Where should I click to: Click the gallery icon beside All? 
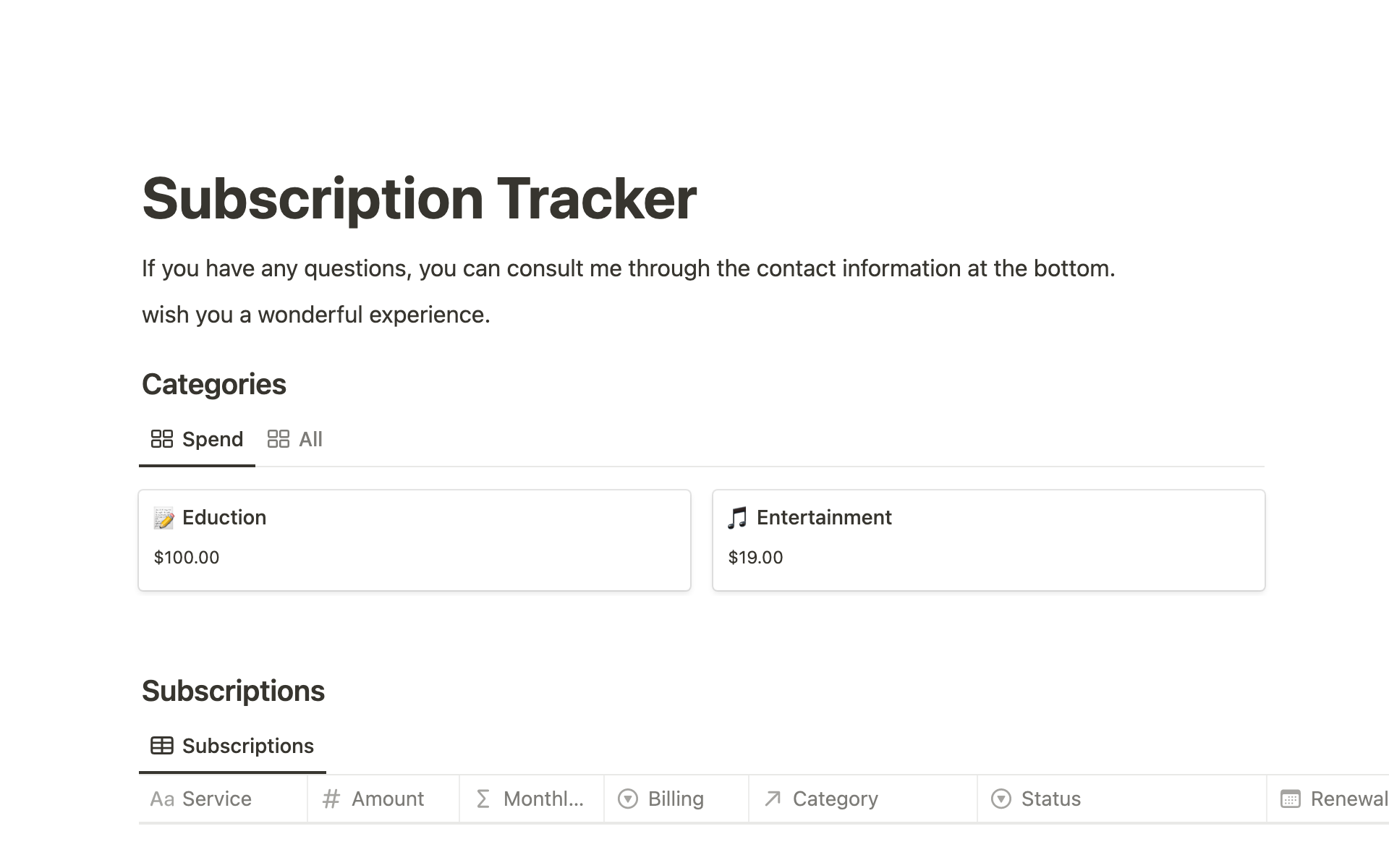click(x=279, y=439)
